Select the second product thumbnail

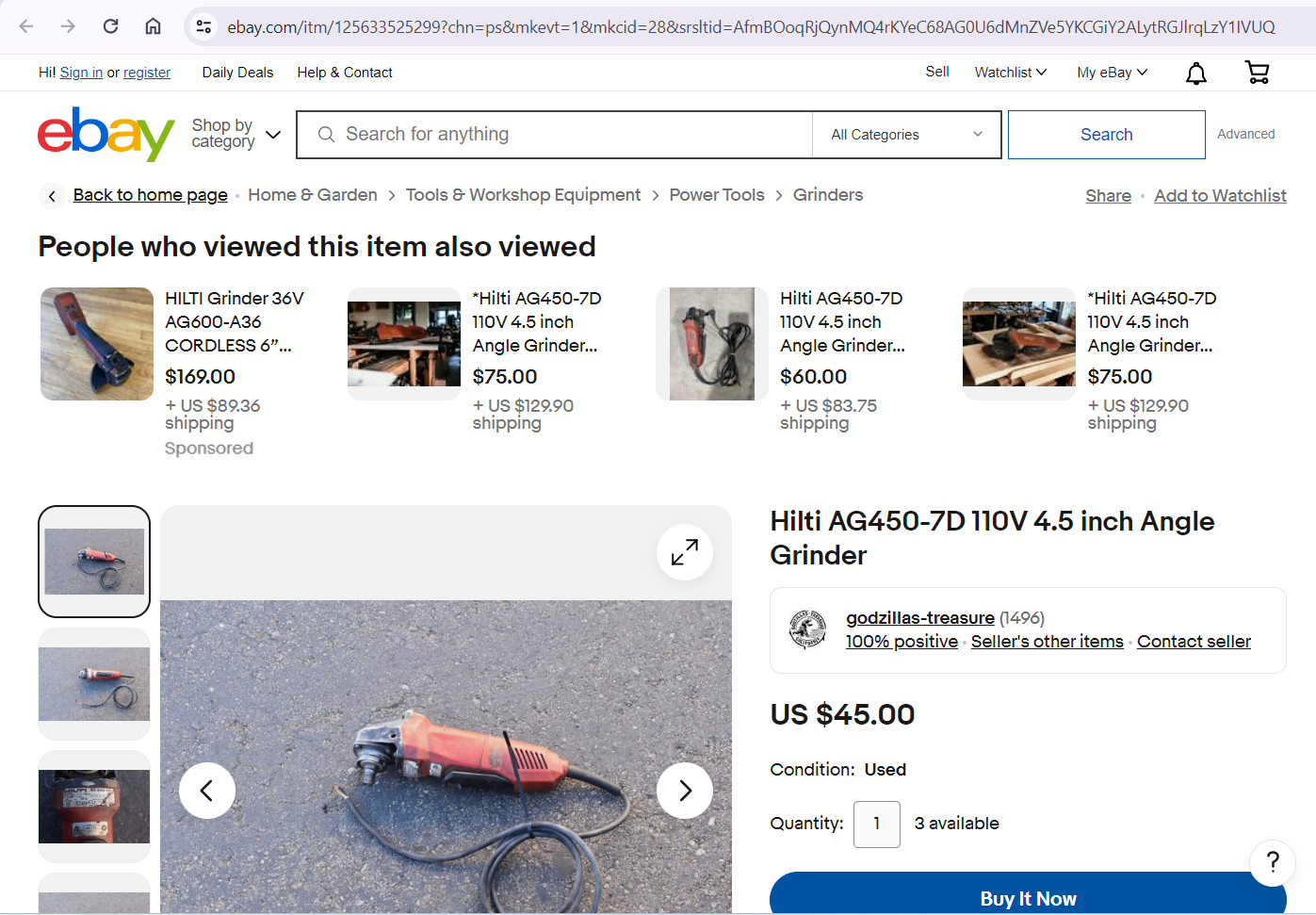click(94, 684)
